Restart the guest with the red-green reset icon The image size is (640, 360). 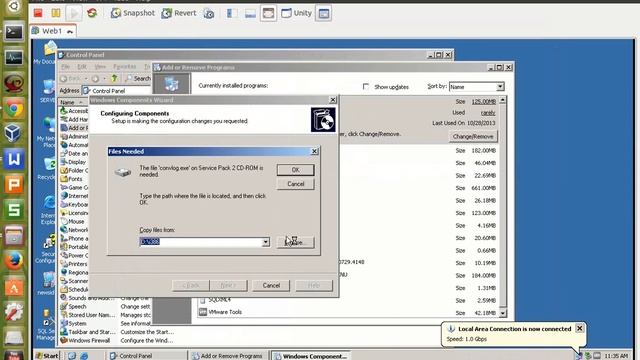tap(92, 13)
